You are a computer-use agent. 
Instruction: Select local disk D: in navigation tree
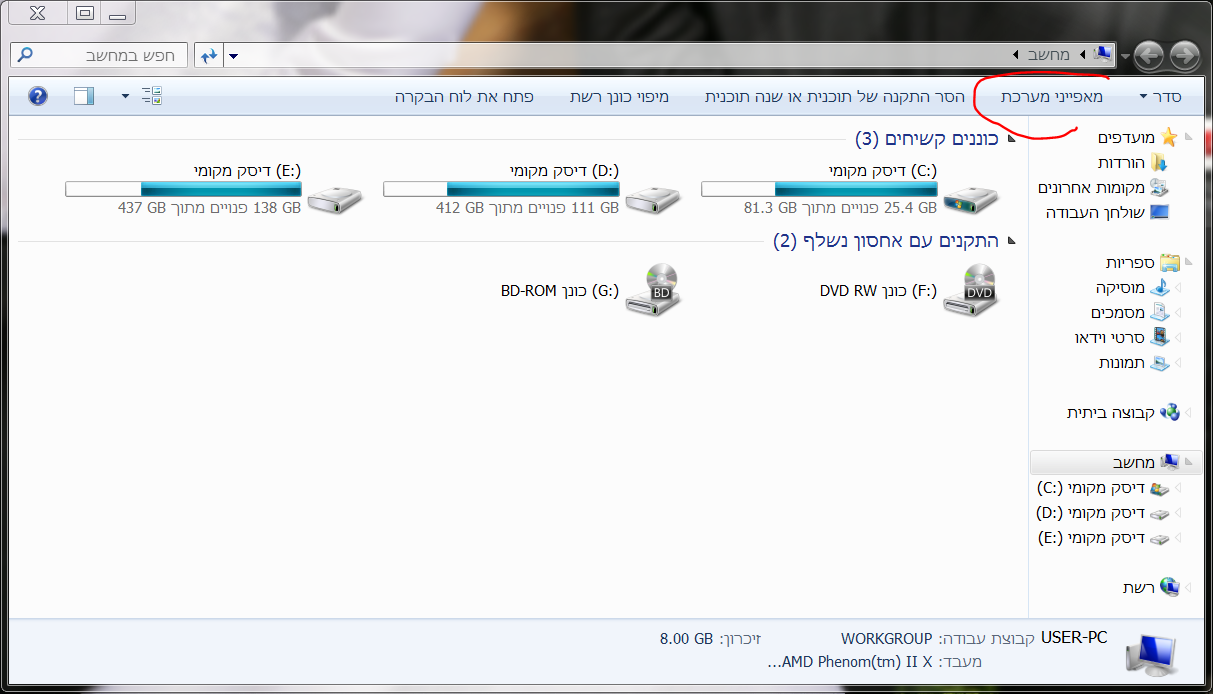click(x=1103, y=513)
